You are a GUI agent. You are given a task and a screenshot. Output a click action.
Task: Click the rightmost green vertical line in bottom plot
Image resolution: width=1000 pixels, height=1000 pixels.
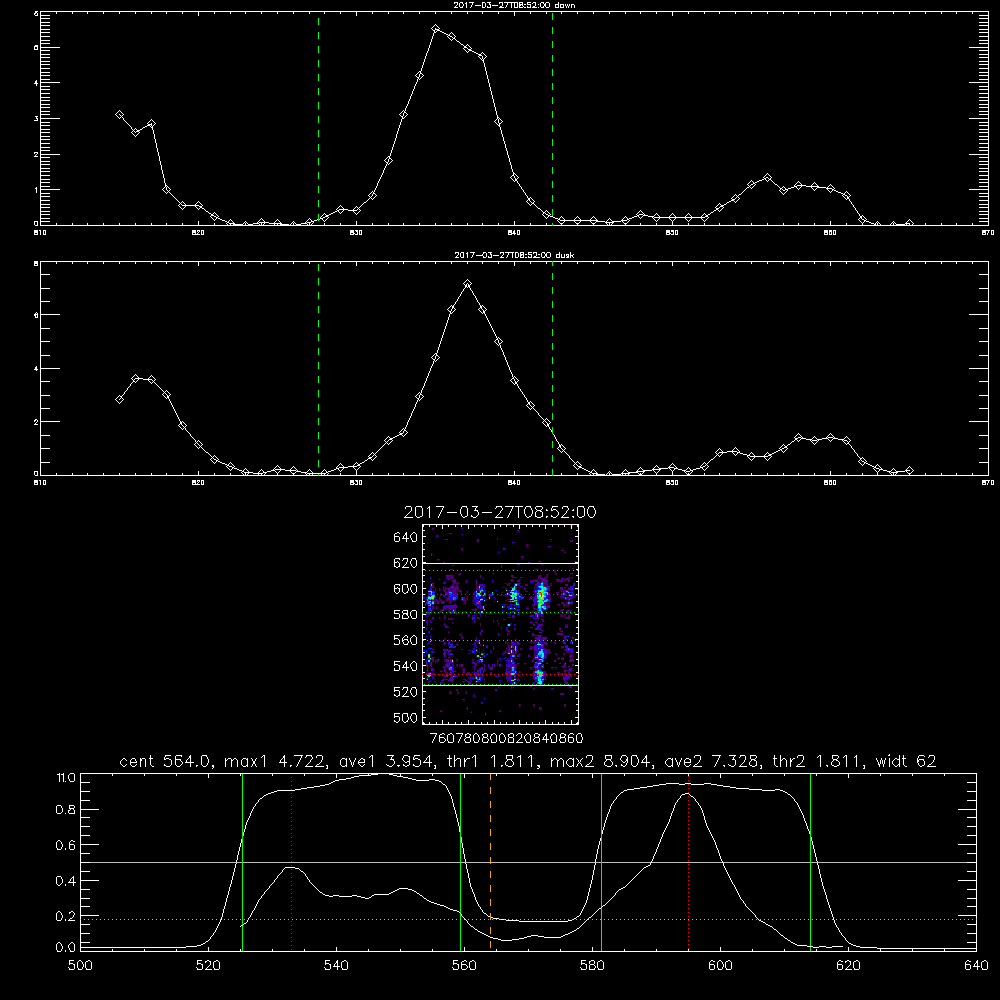coord(811,861)
